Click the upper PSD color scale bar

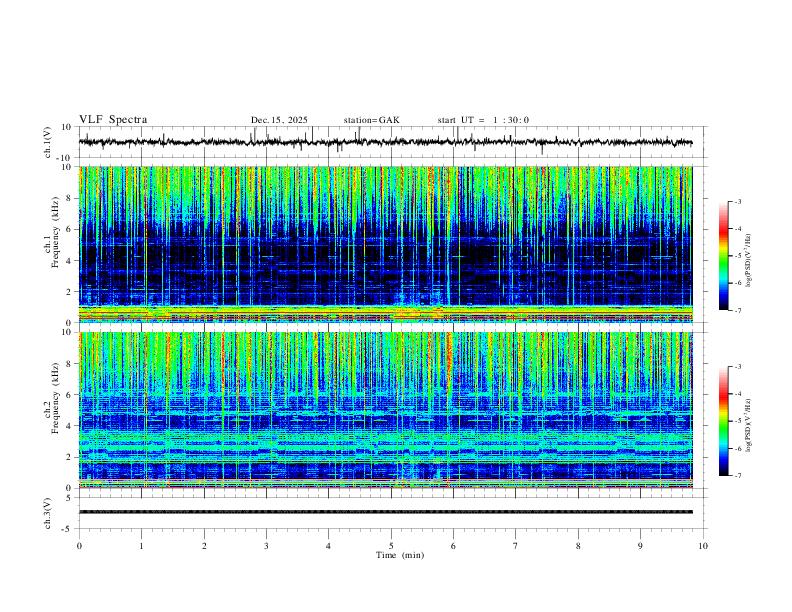(x=723, y=256)
